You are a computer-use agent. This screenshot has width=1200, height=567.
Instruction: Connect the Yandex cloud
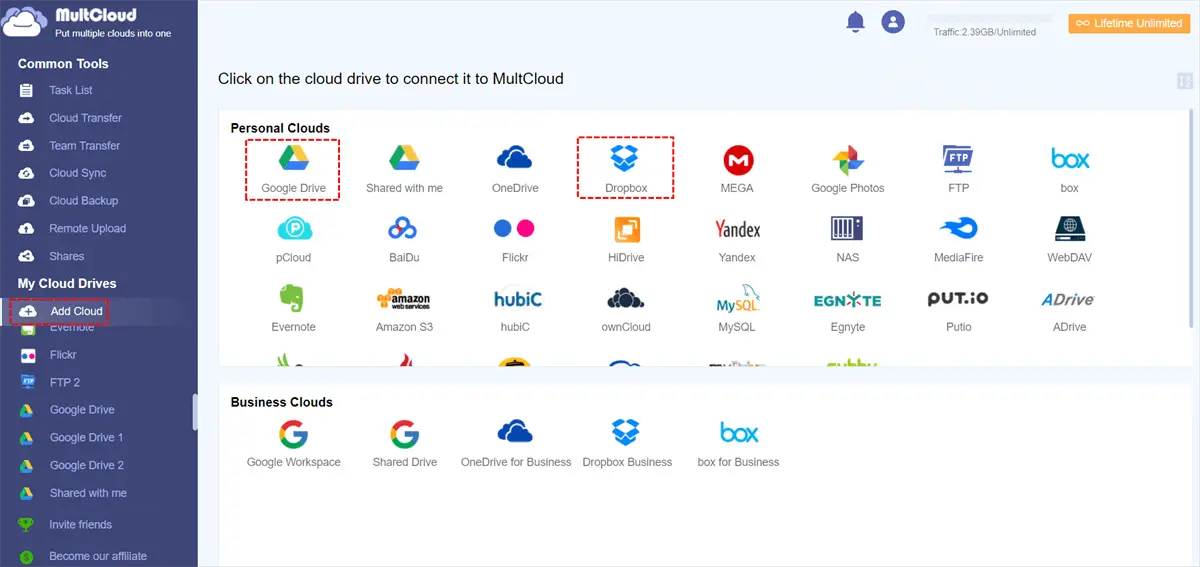pos(737,238)
